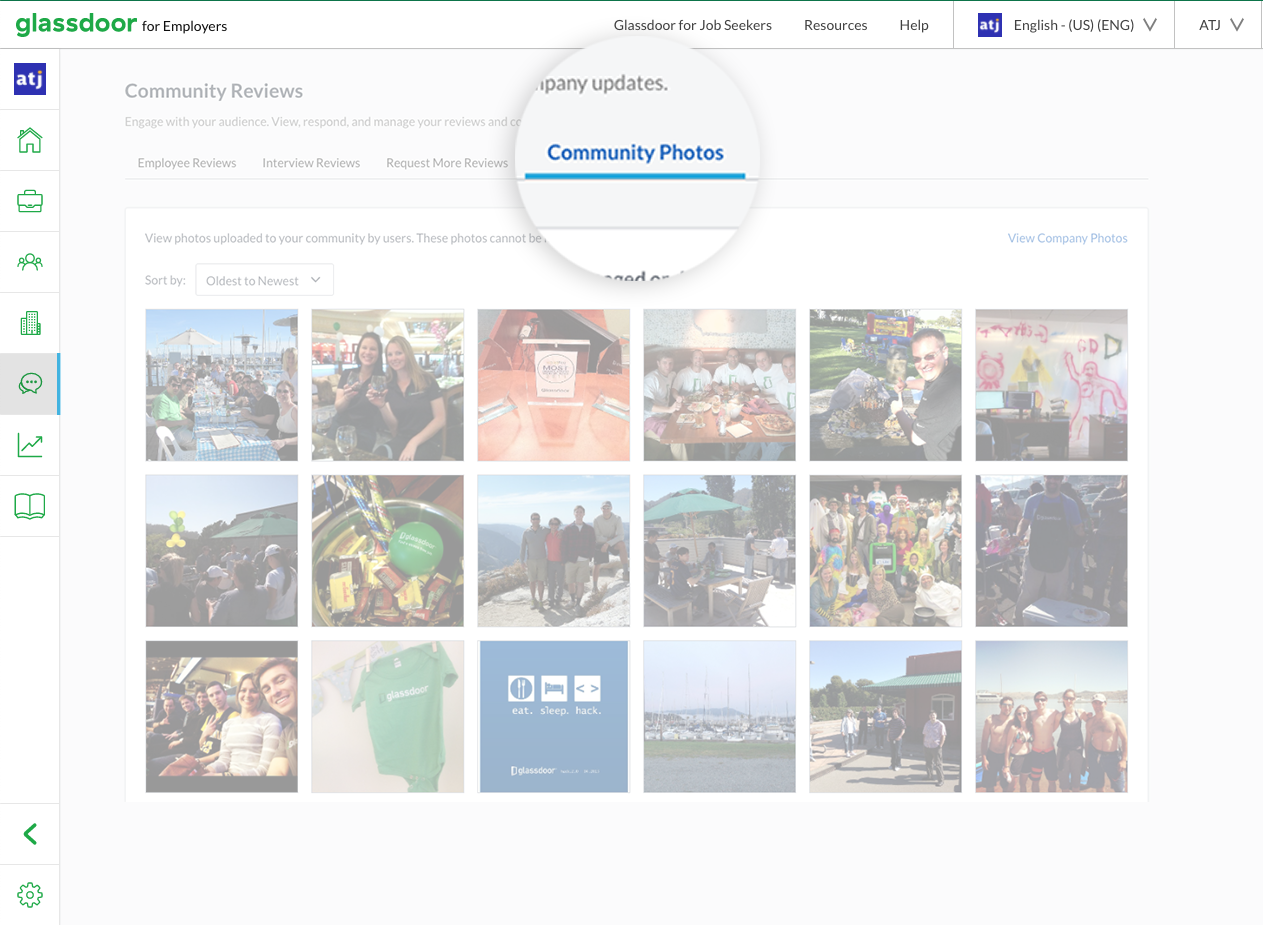1263x925 pixels.
Task: Open the Home dashboard from the sidebar
Action: pos(29,139)
